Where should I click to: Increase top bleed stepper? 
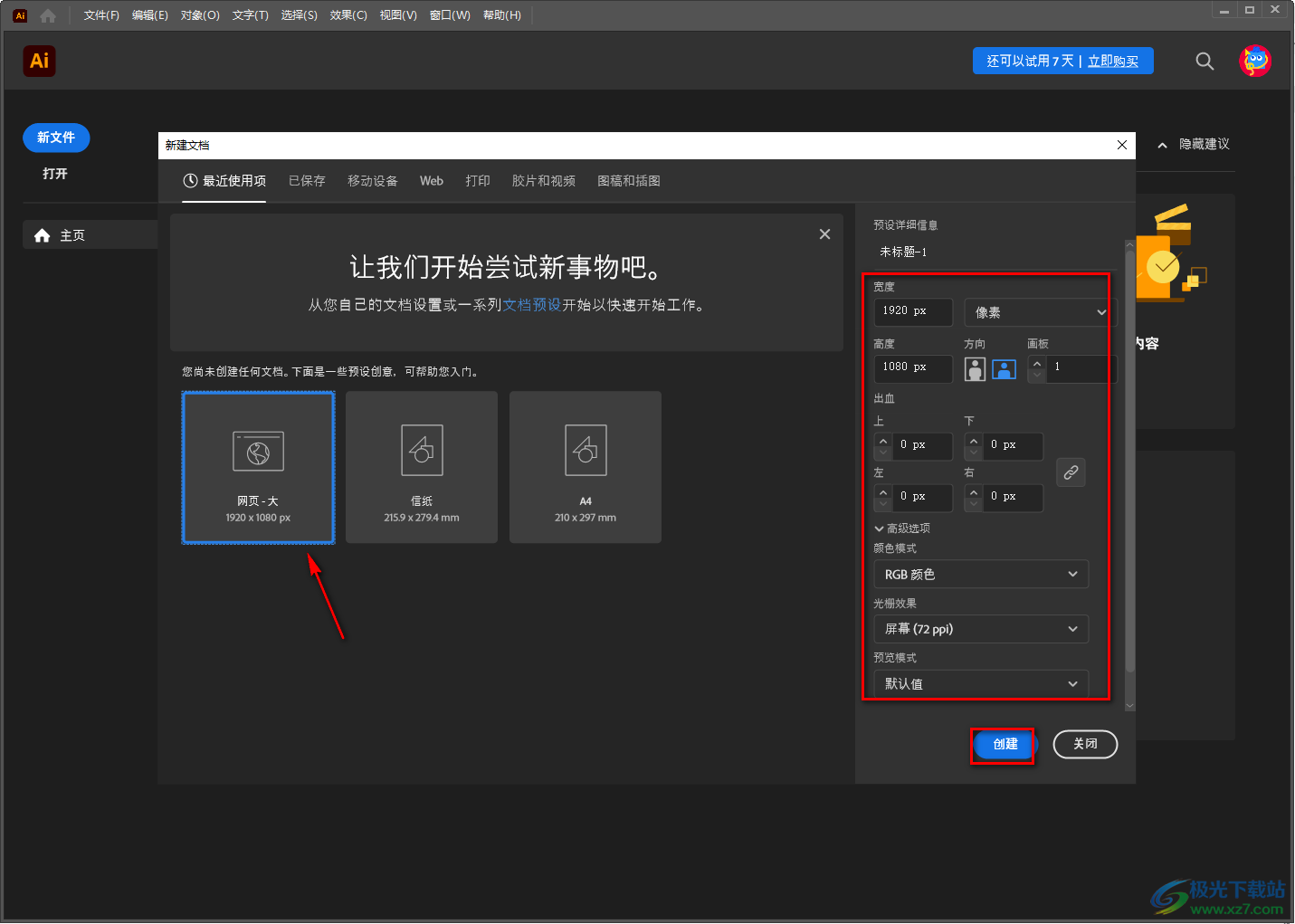(x=883, y=441)
